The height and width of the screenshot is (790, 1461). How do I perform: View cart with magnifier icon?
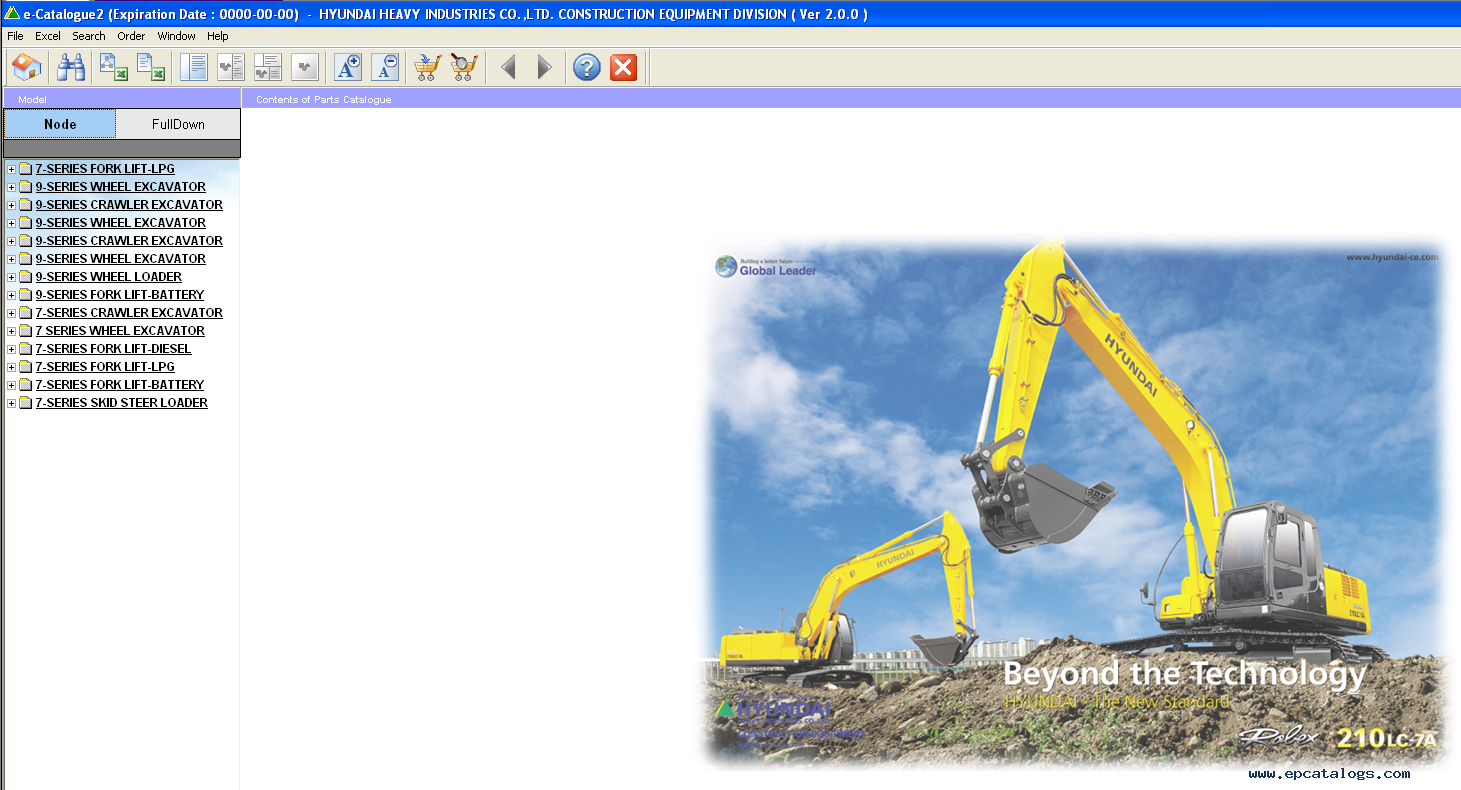(464, 68)
